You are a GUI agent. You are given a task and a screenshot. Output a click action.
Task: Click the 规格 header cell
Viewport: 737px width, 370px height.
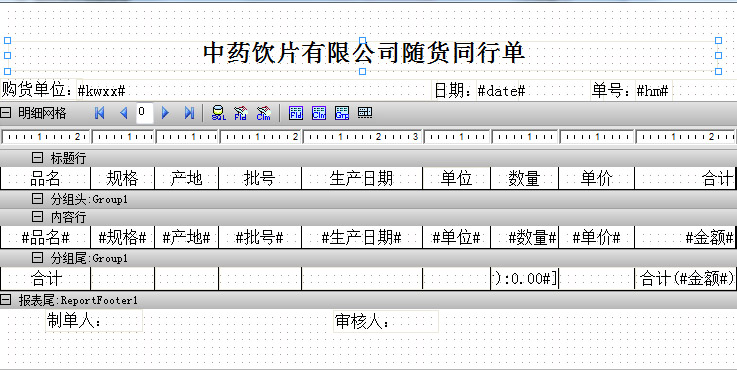click(122, 178)
